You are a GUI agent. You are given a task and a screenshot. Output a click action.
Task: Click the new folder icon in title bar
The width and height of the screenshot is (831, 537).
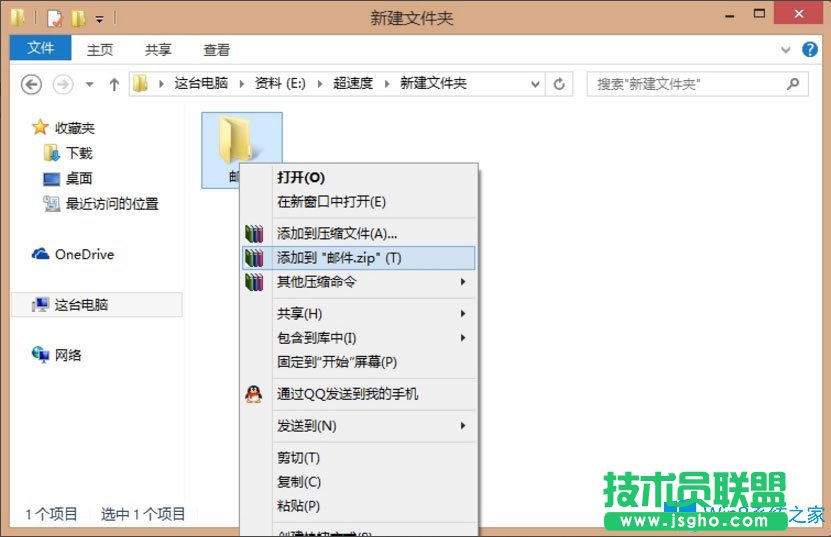(x=78, y=19)
